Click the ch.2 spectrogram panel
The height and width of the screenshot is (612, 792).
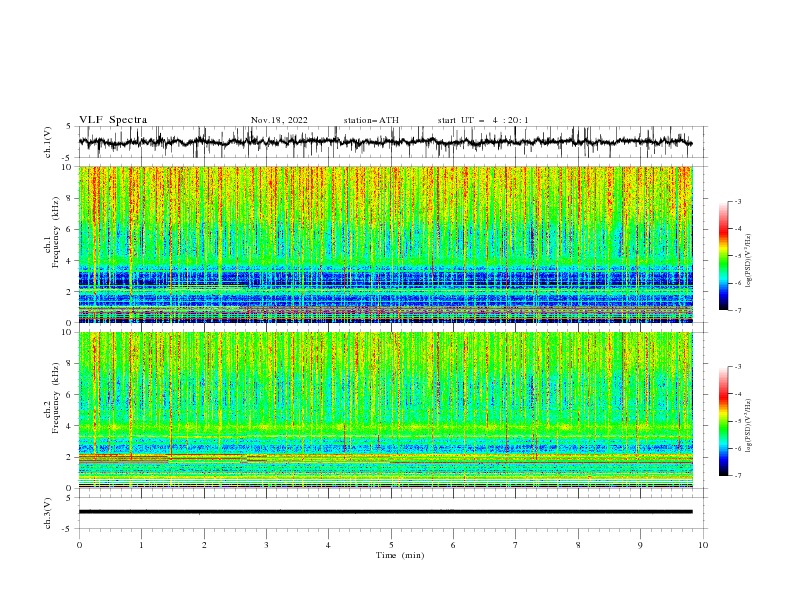click(385, 410)
